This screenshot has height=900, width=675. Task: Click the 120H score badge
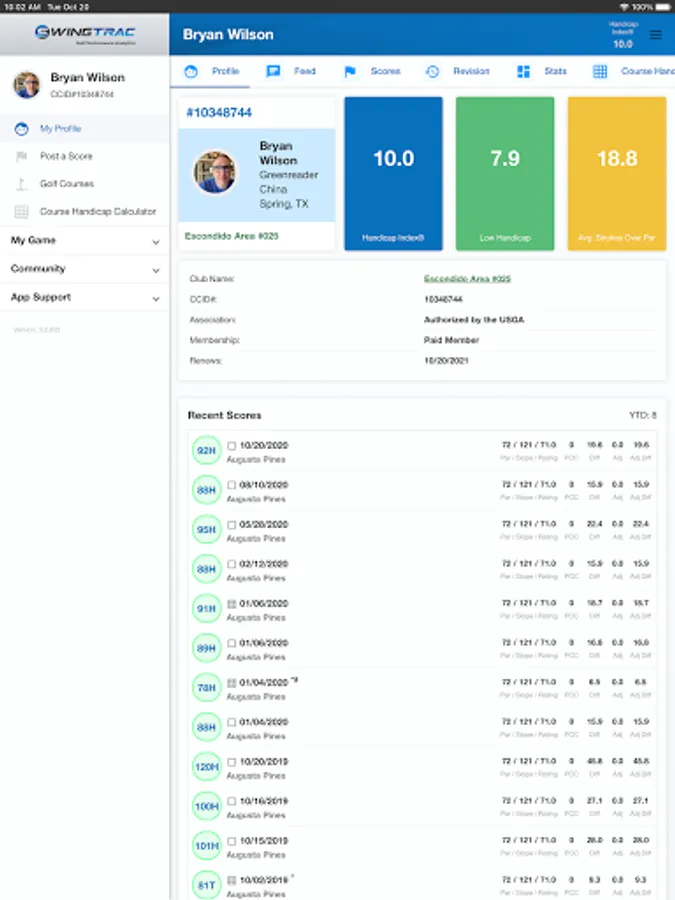pyautogui.click(x=207, y=767)
